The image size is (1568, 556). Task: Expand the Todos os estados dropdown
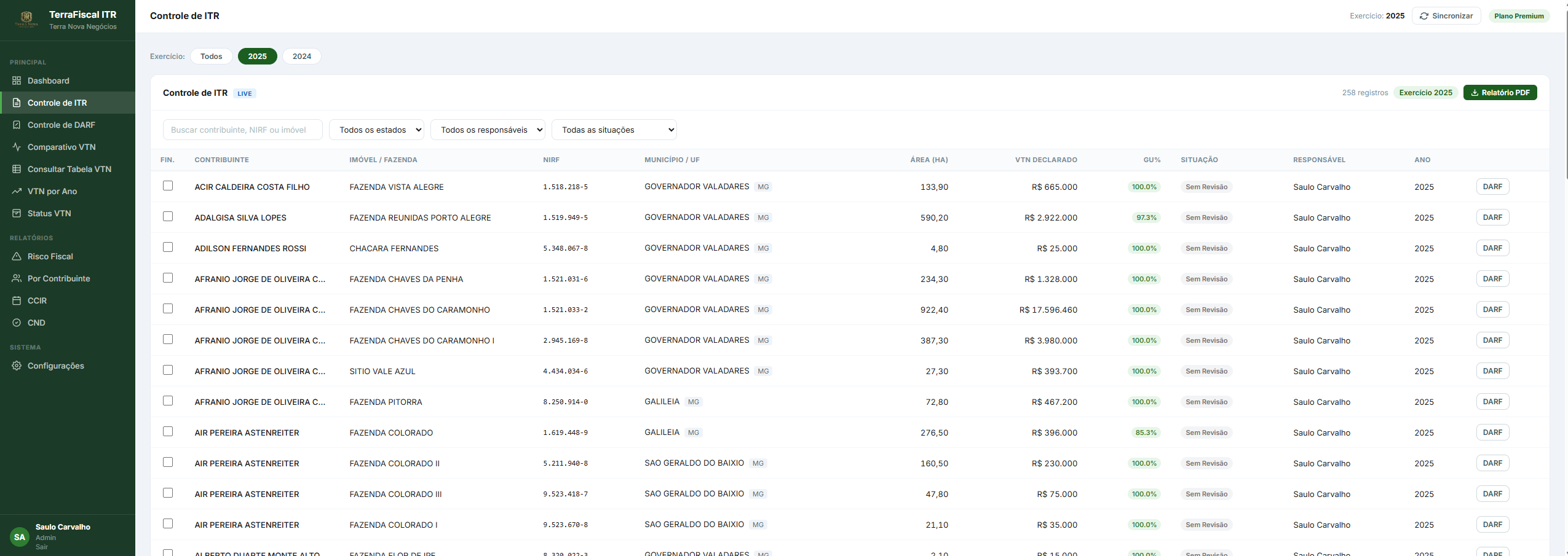[377, 130]
